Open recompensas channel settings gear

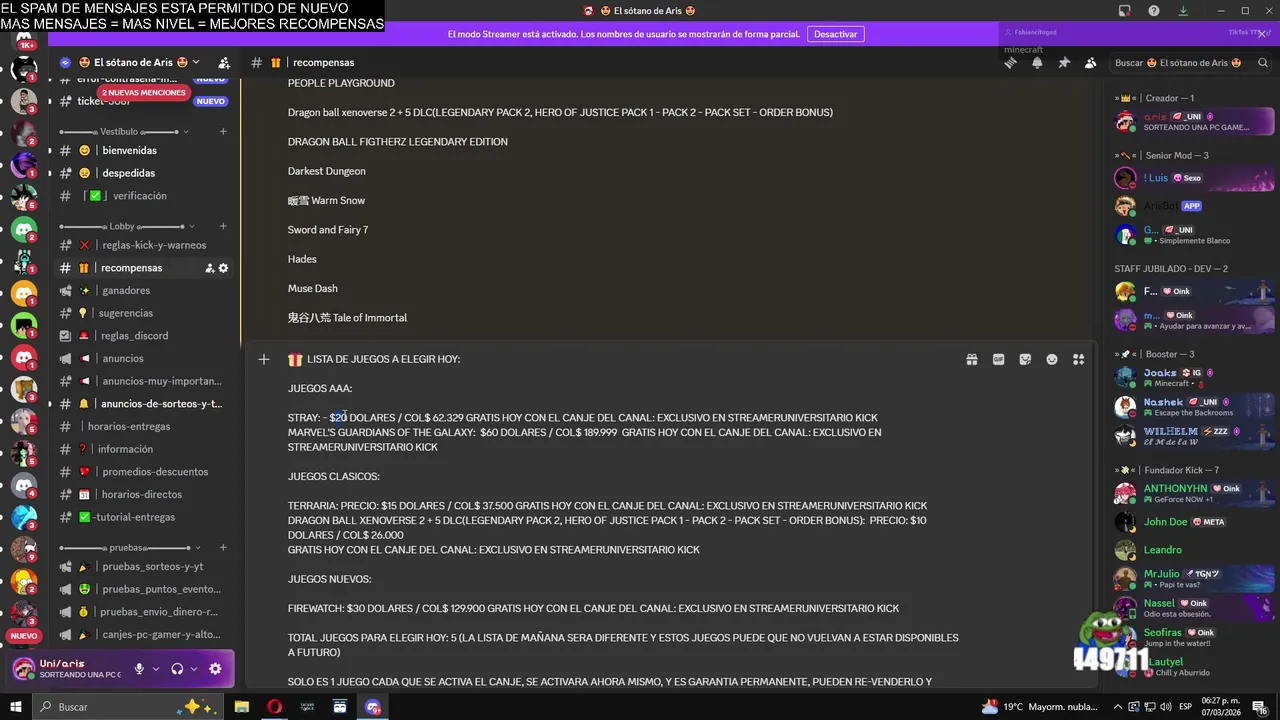coord(223,268)
